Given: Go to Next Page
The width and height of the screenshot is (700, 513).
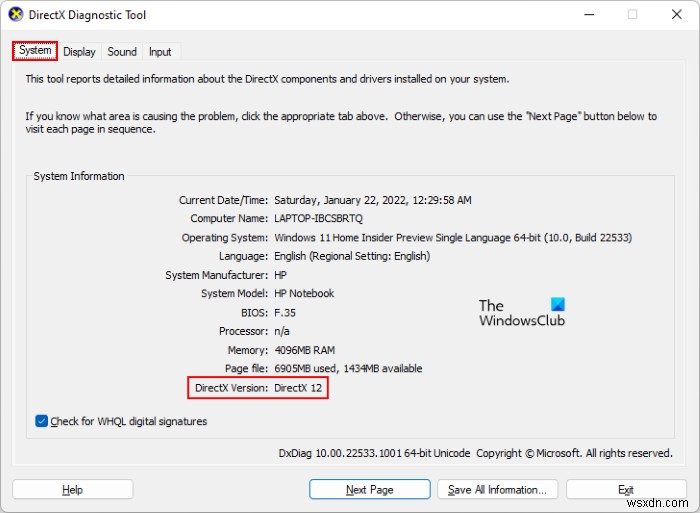Looking at the screenshot, I should [x=370, y=489].
